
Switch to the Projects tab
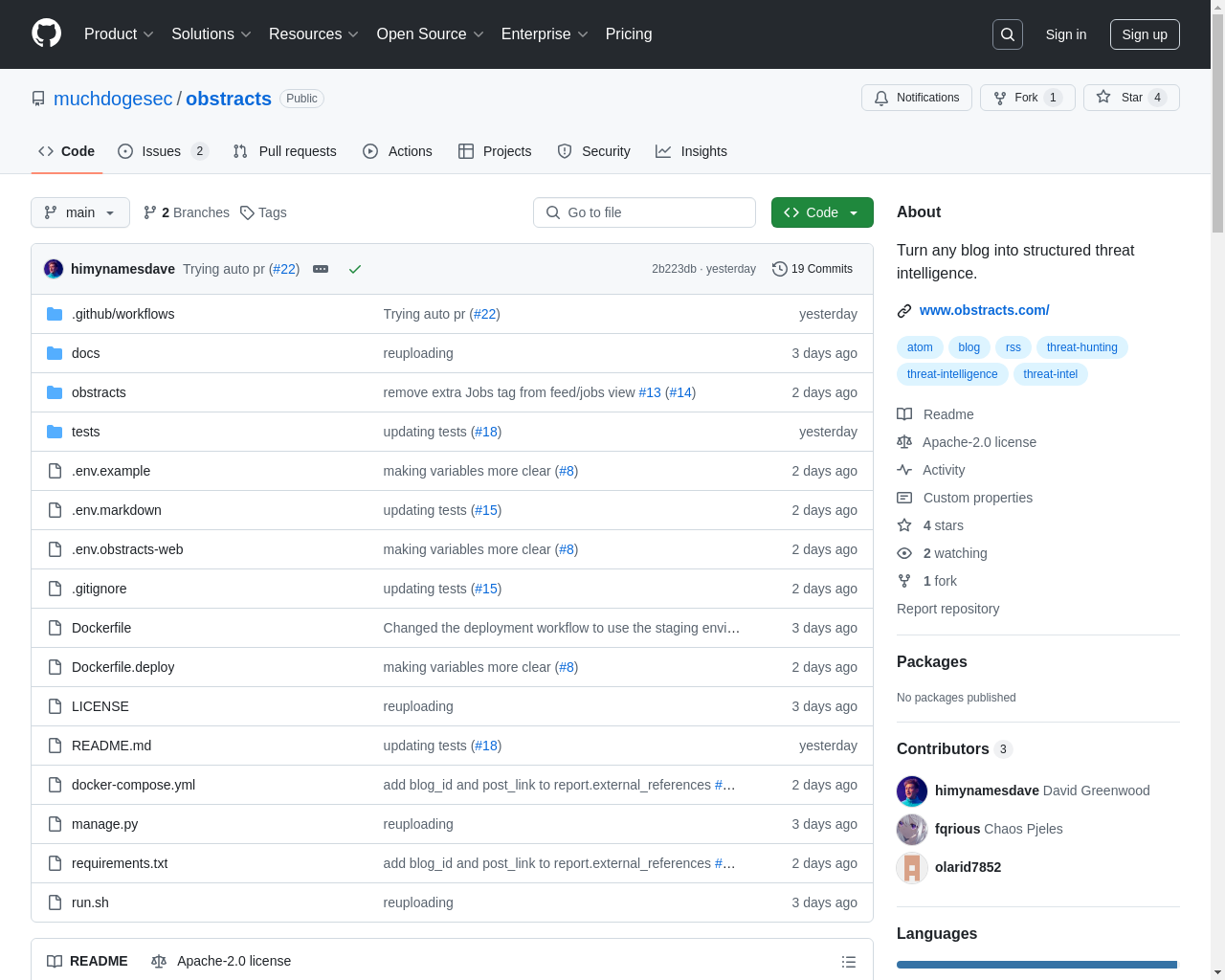tap(495, 151)
